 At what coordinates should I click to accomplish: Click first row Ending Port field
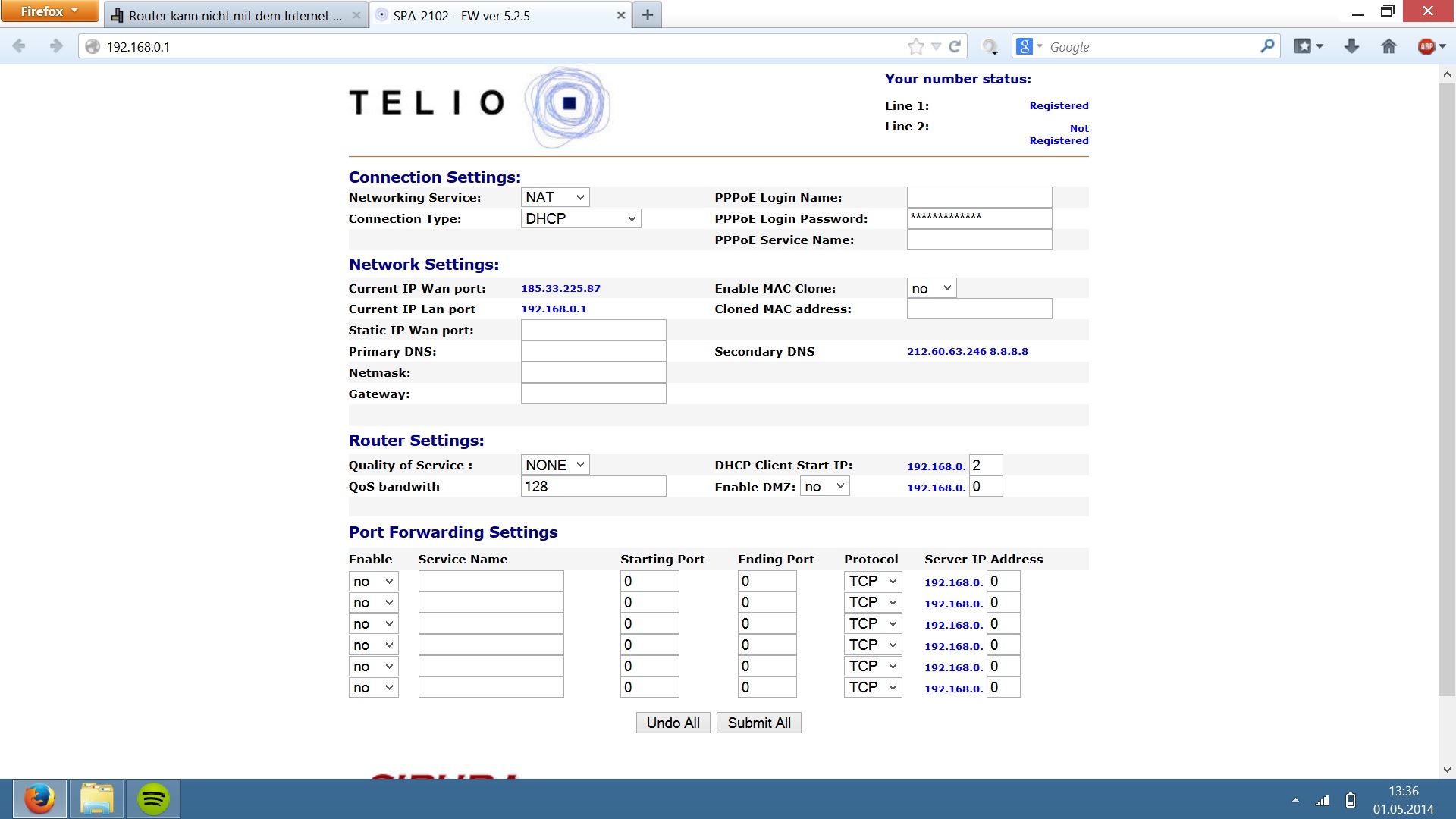click(767, 581)
